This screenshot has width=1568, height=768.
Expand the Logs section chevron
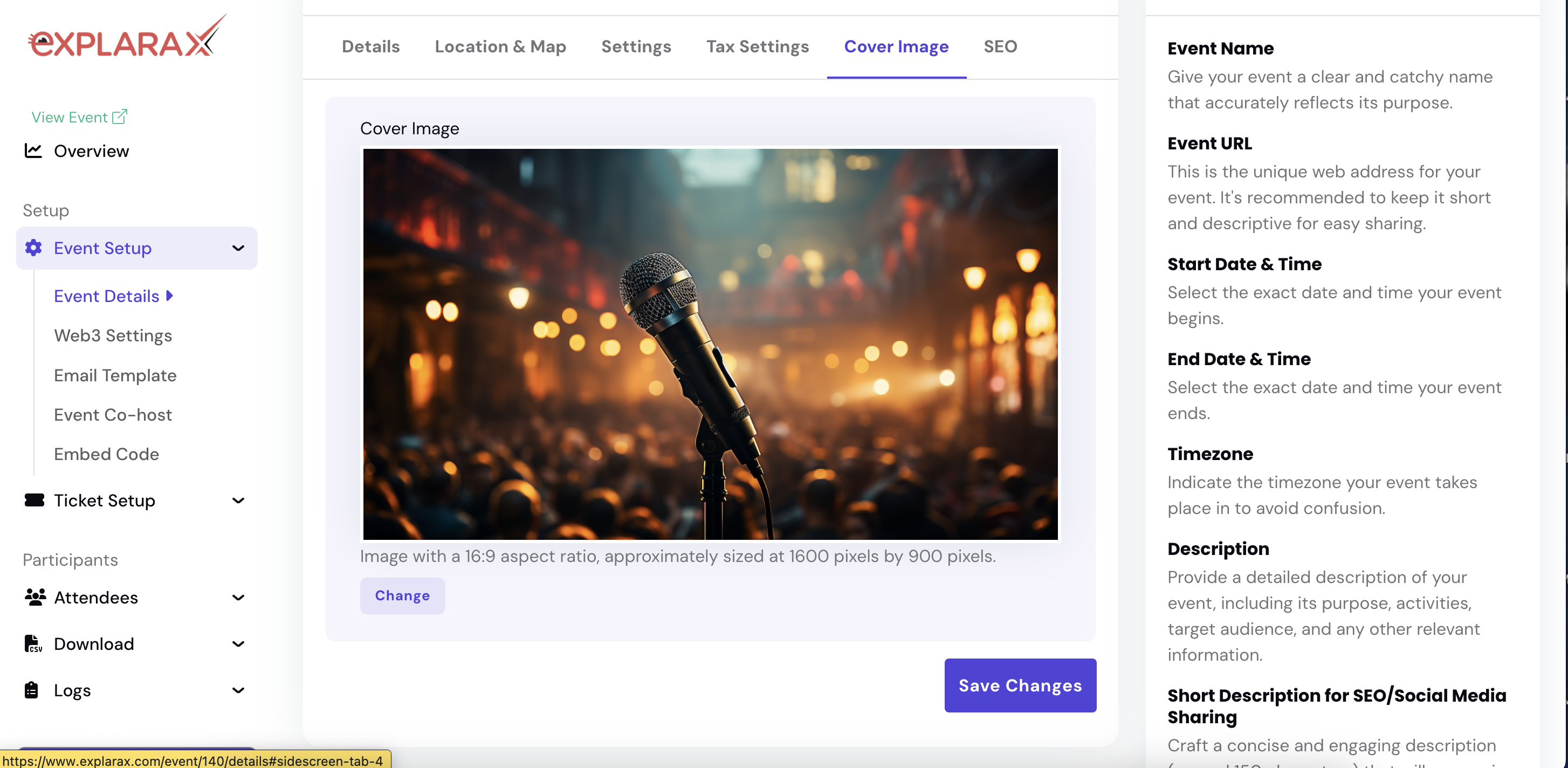pos(239,690)
